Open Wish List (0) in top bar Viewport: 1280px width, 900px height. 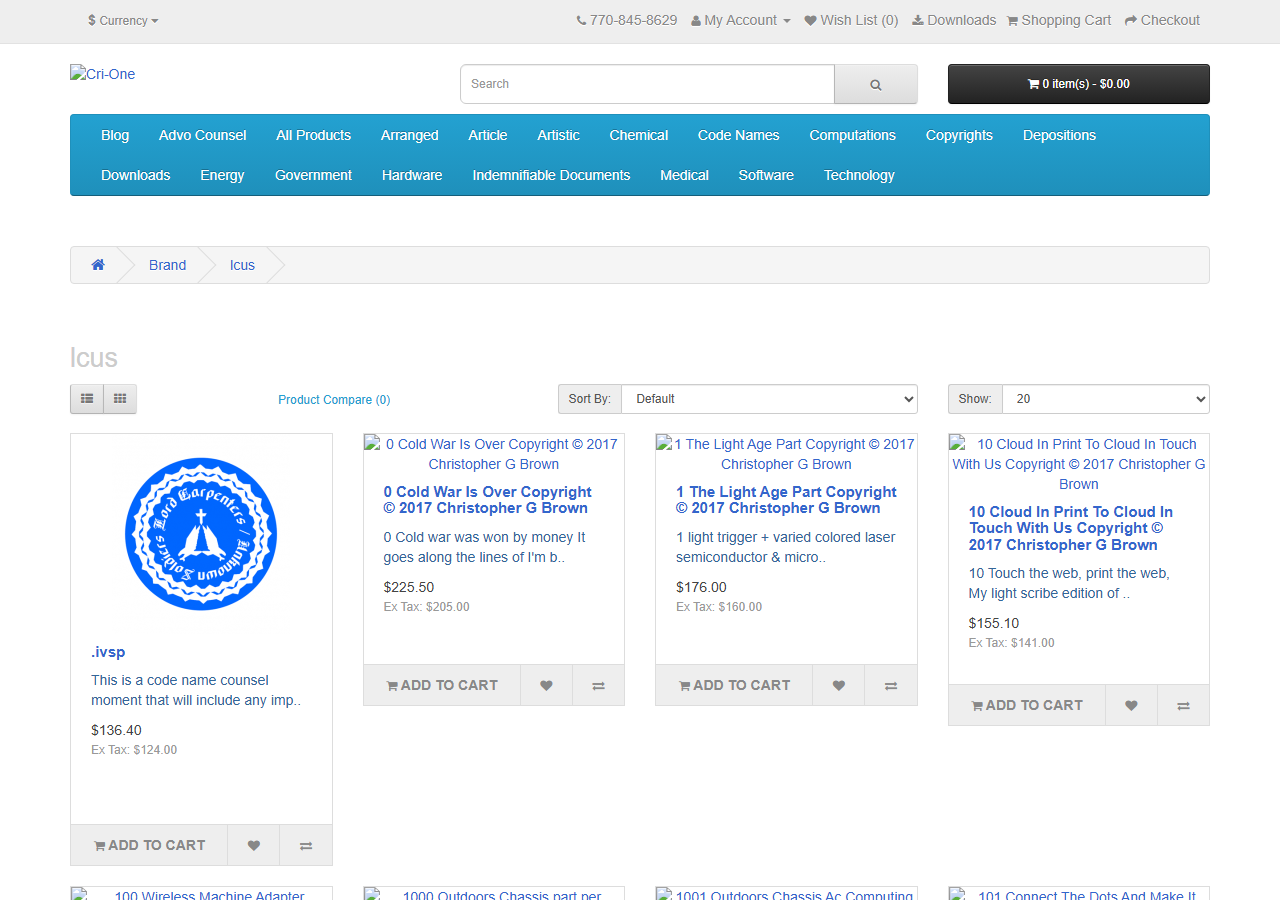pyautogui.click(x=851, y=20)
